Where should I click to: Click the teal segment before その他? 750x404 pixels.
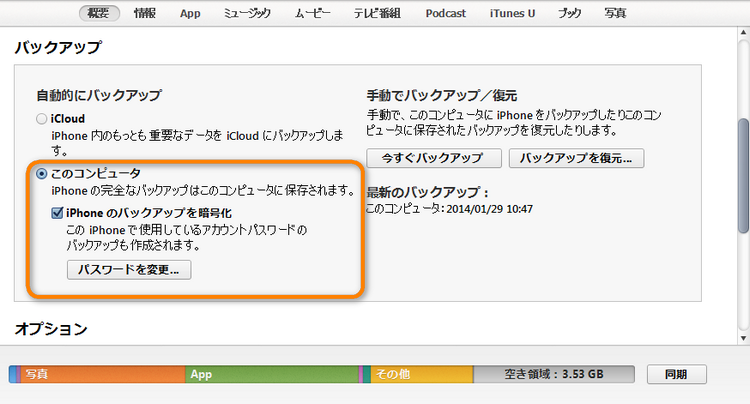click(367, 374)
